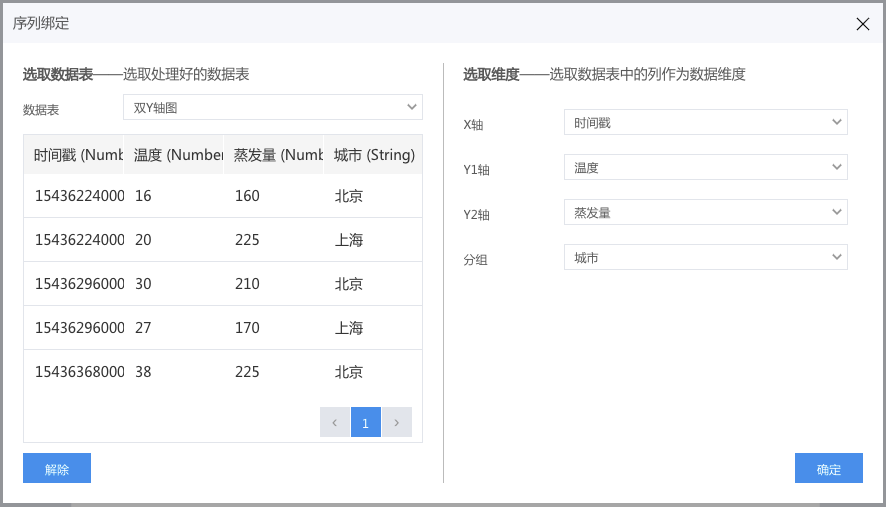886x507 pixels.
Task: Open the 分组 dropdown showing 城市
Action: point(706,257)
